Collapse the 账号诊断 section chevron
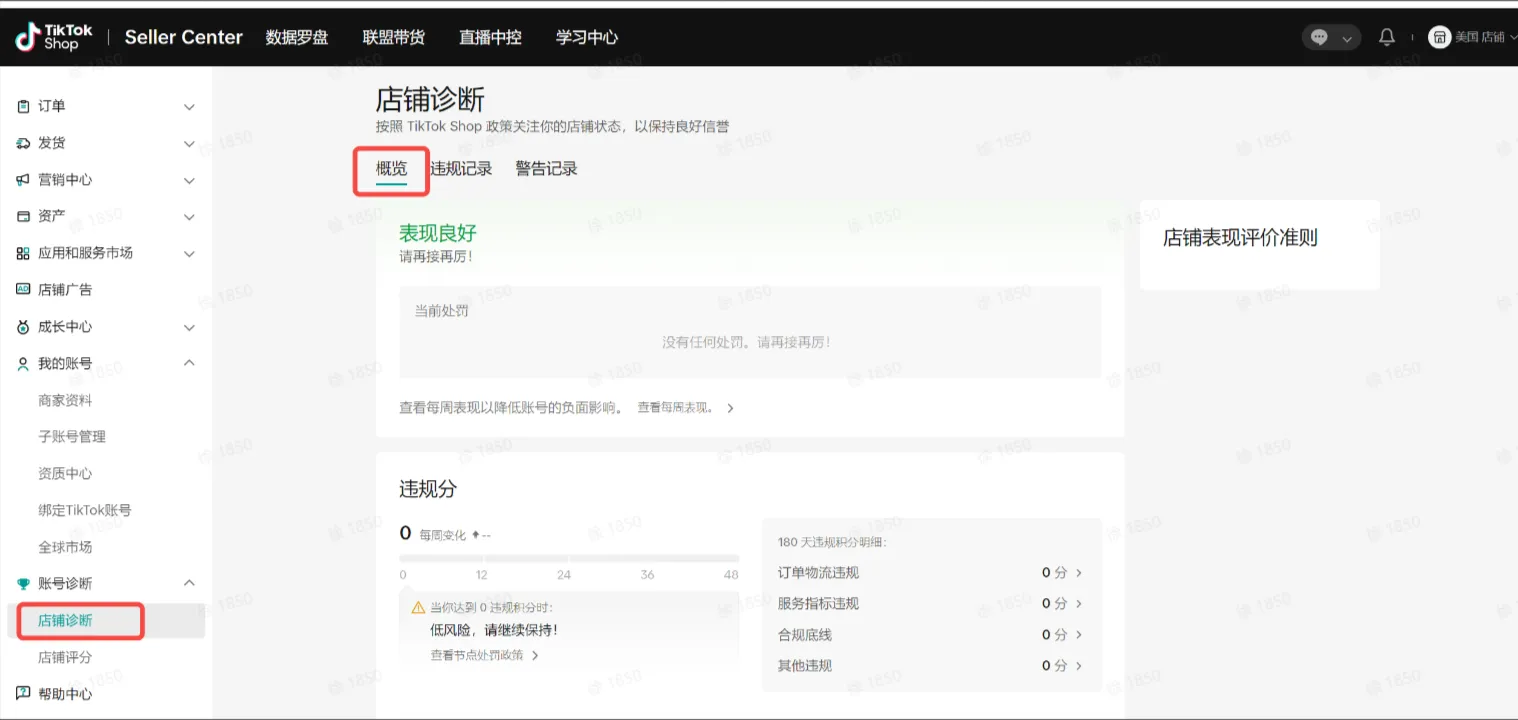 189,583
